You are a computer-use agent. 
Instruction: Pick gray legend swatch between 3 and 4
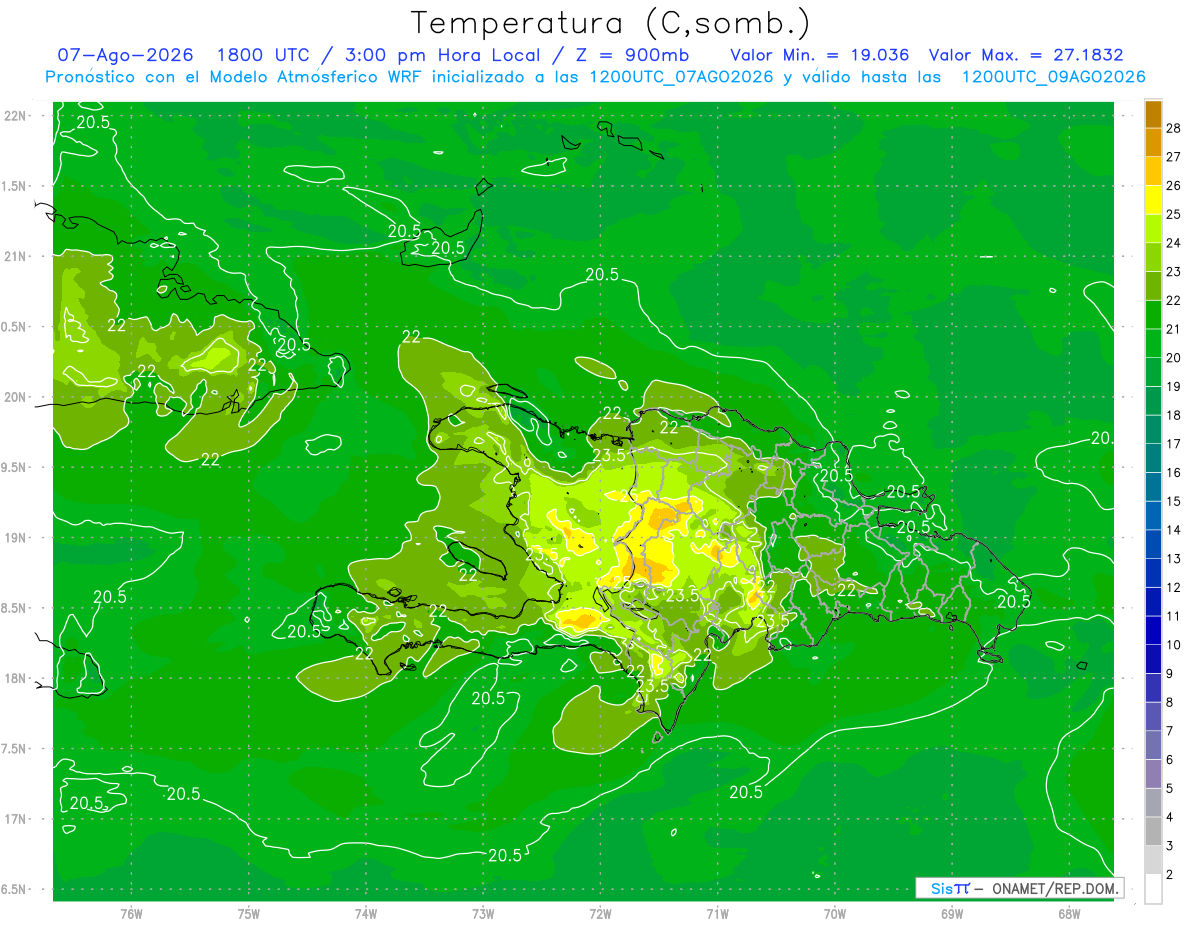1153,832
